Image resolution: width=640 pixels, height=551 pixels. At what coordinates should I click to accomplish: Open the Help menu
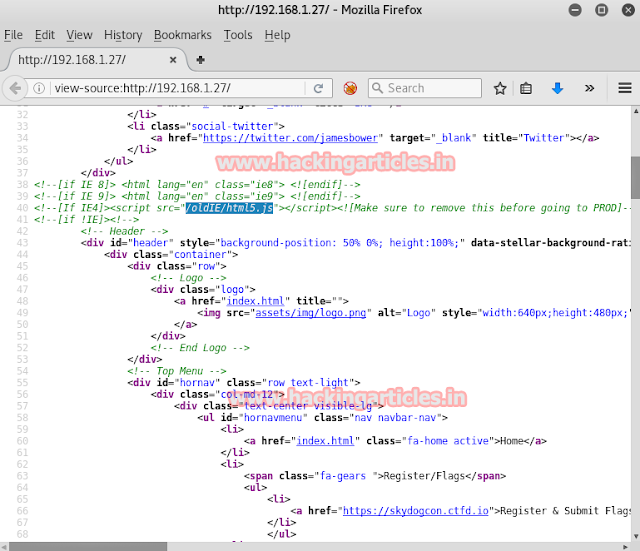click(277, 35)
